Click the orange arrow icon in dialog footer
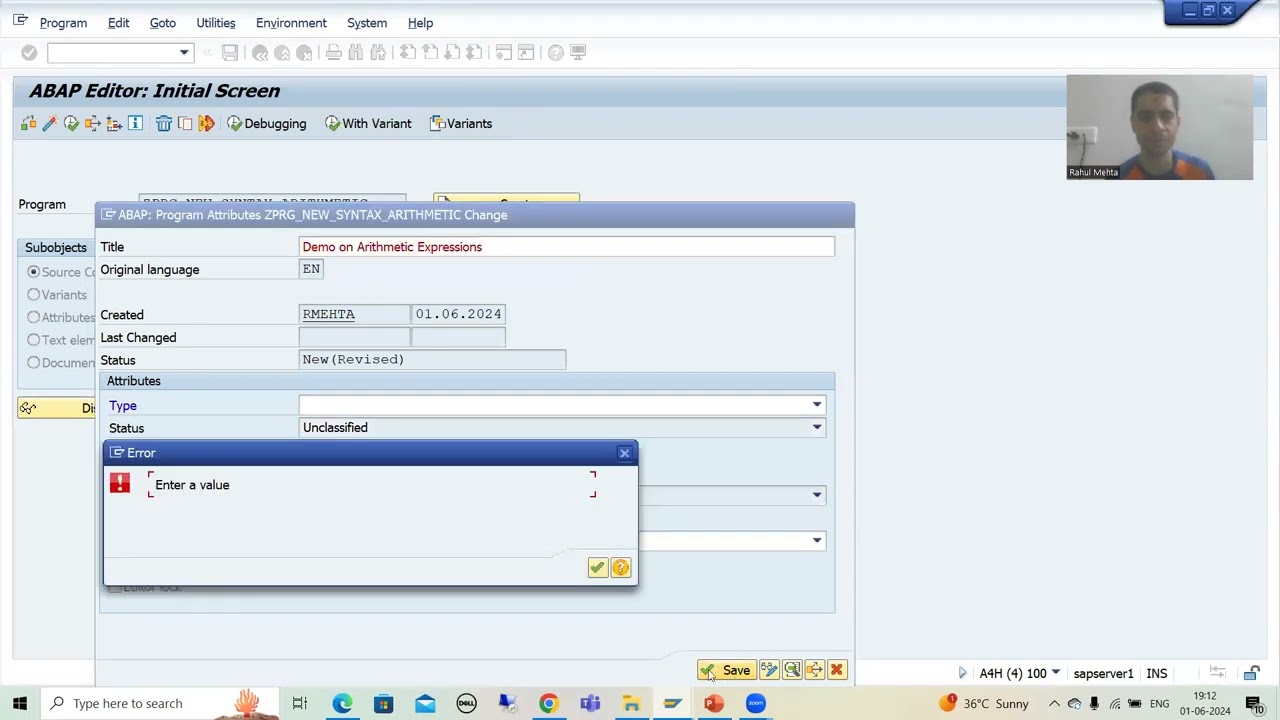The image size is (1280, 720). [814, 670]
